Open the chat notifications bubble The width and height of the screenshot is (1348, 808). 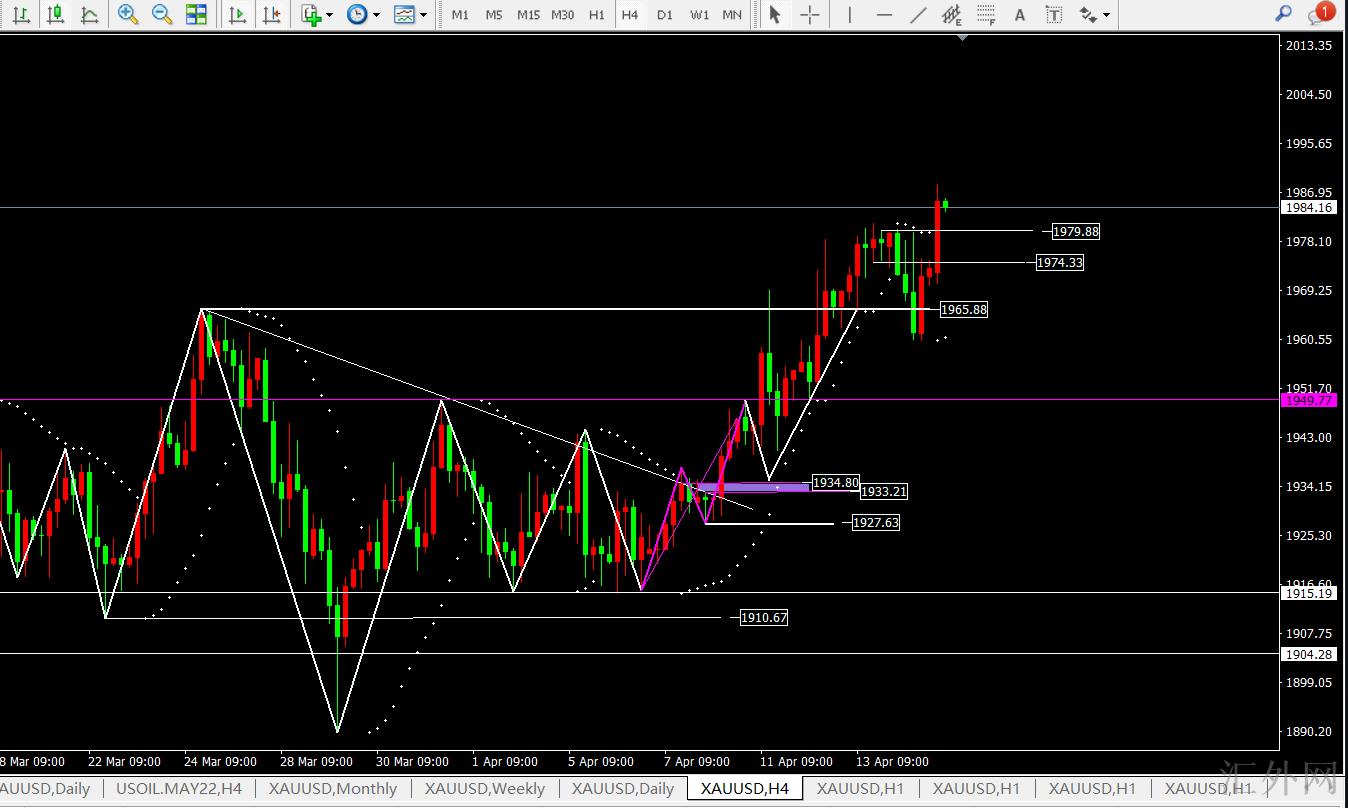[1320, 14]
